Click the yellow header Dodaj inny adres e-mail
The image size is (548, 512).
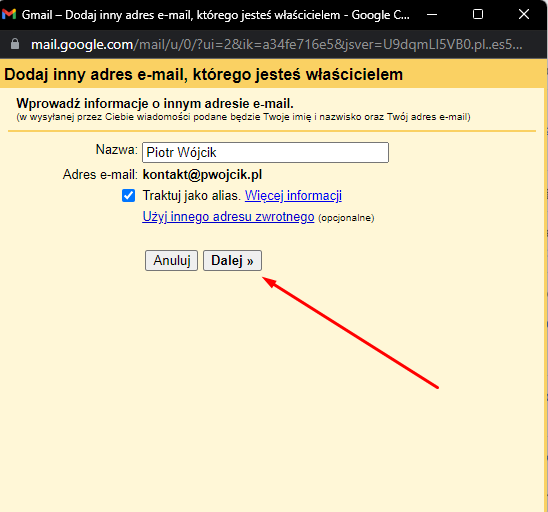203,74
